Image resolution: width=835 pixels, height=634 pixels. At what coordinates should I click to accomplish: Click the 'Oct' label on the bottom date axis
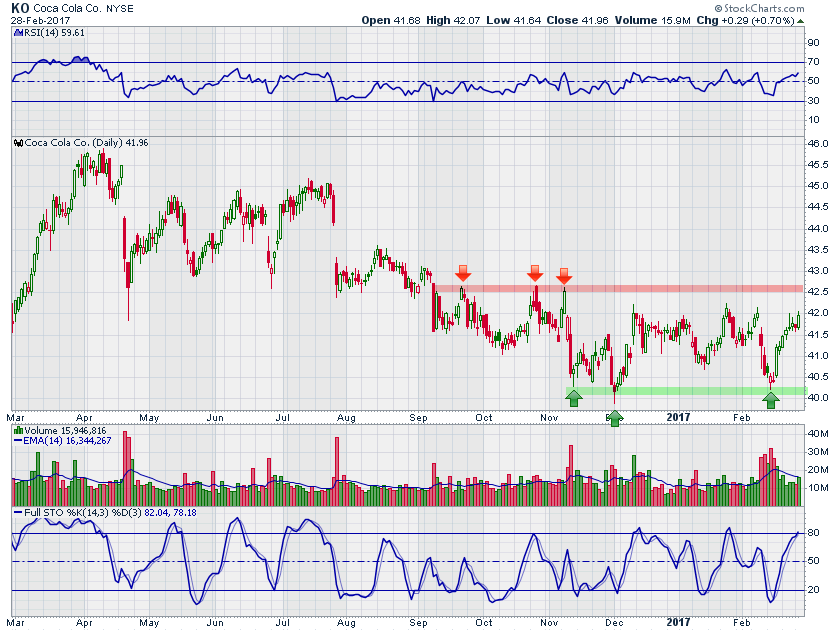484,622
